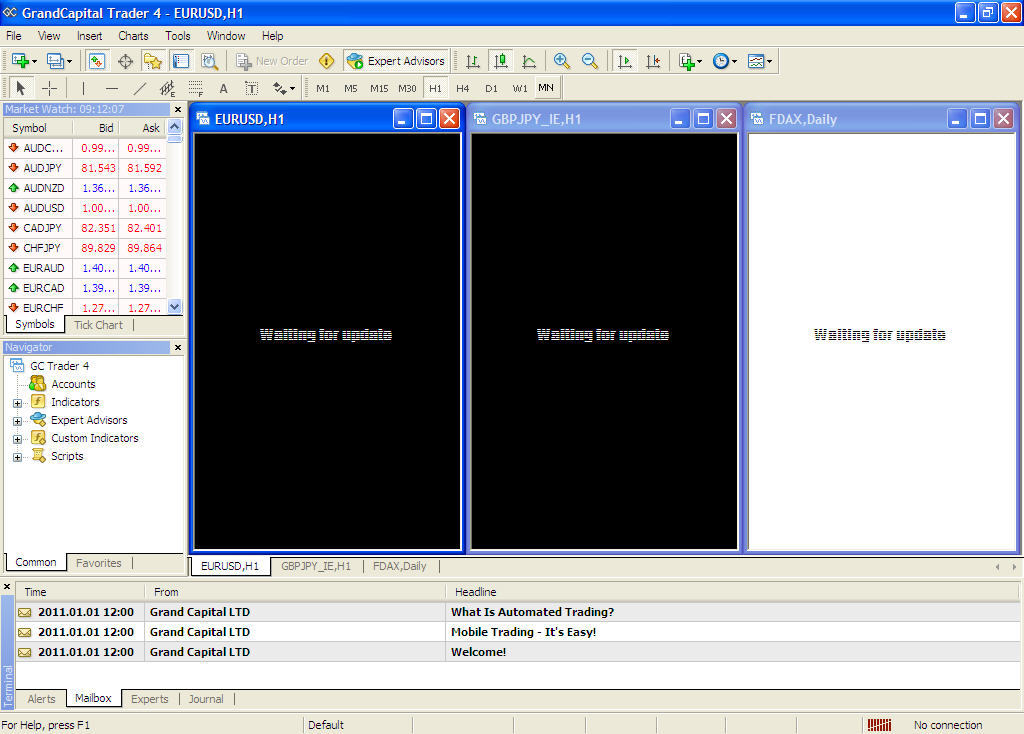Toggle the Expert Advisors button
1024x734 pixels.
[396, 61]
